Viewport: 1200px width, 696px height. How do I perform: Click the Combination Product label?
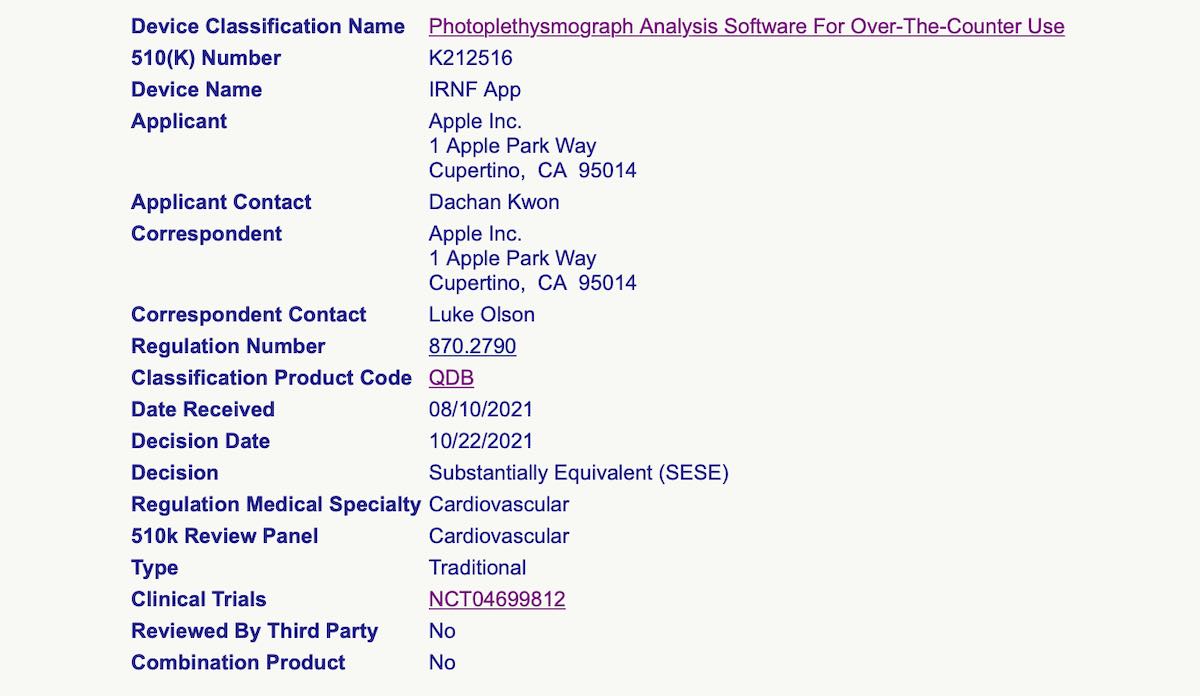click(x=238, y=662)
